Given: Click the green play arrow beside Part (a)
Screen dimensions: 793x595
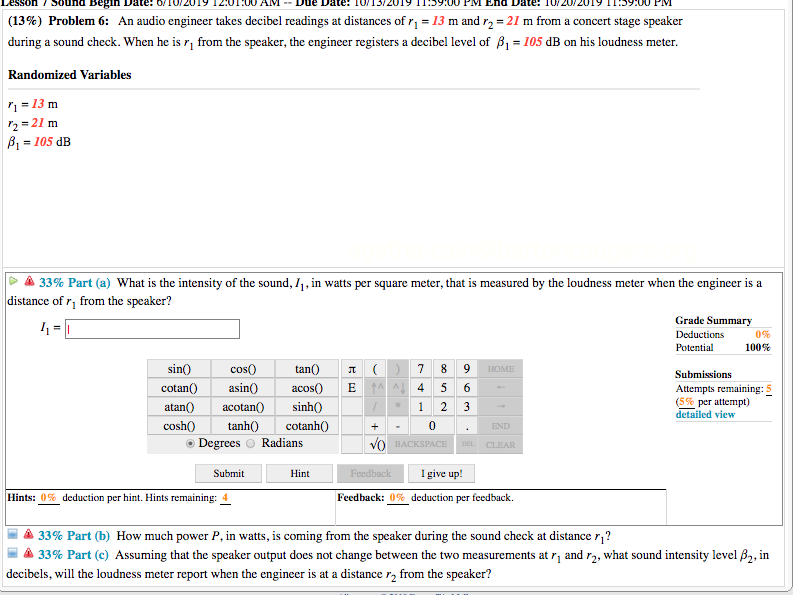Looking at the screenshot, I should [13, 281].
